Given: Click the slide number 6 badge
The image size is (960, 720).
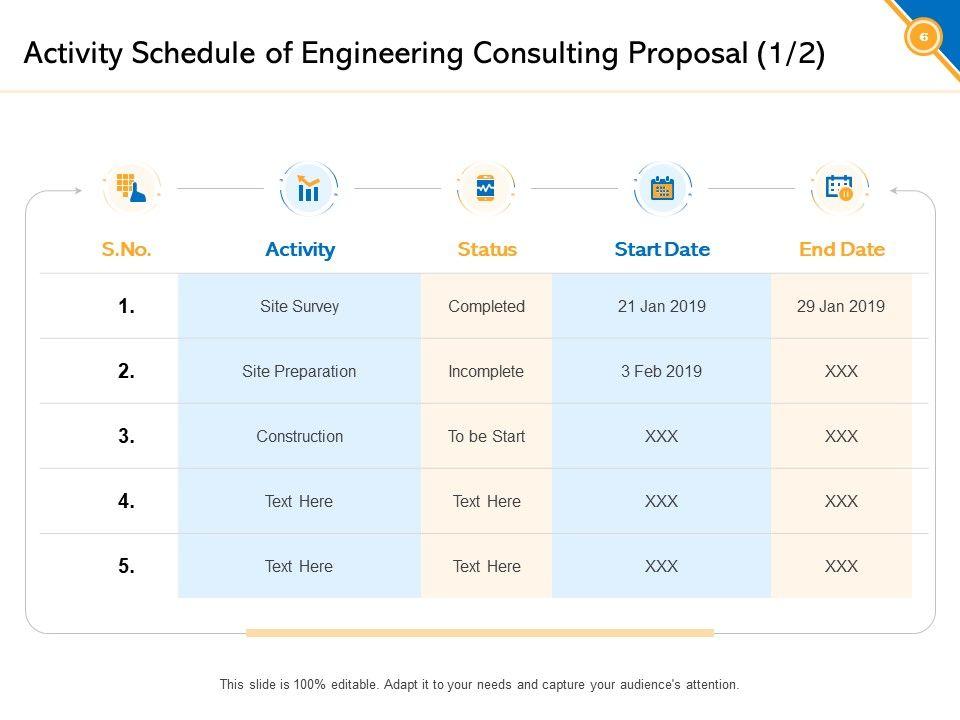Looking at the screenshot, I should click(x=923, y=37).
